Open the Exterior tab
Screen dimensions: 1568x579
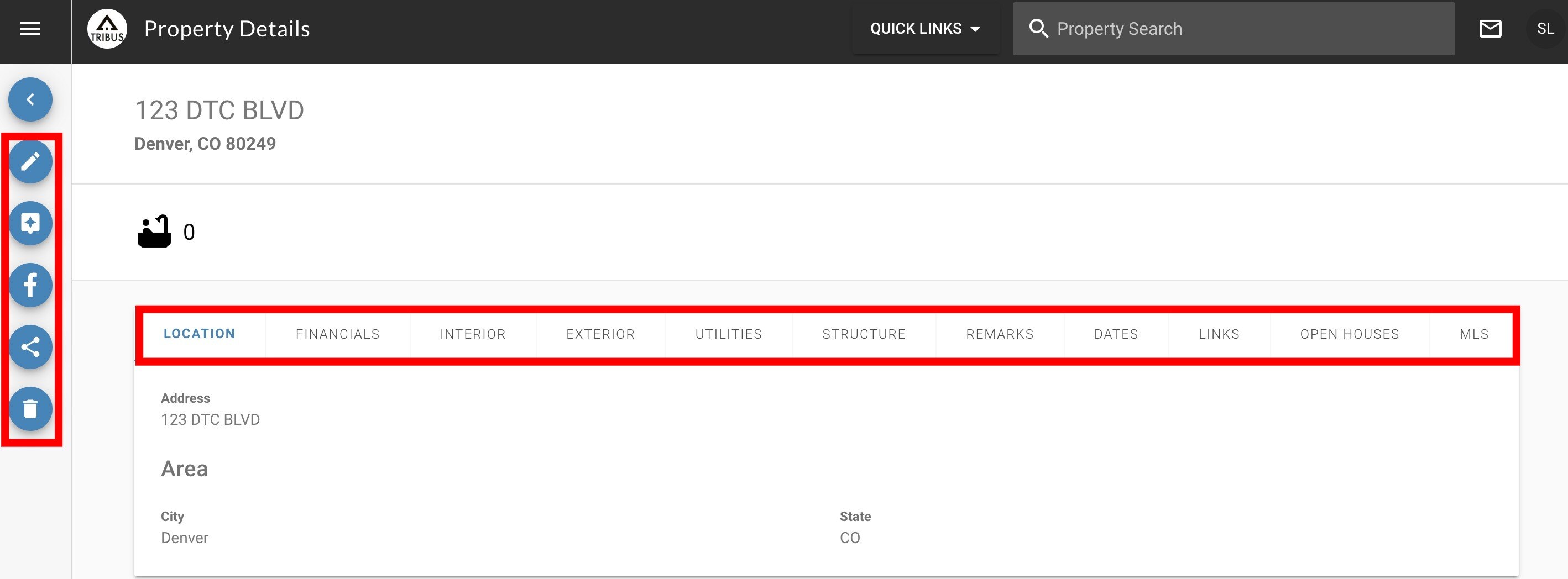tap(601, 334)
